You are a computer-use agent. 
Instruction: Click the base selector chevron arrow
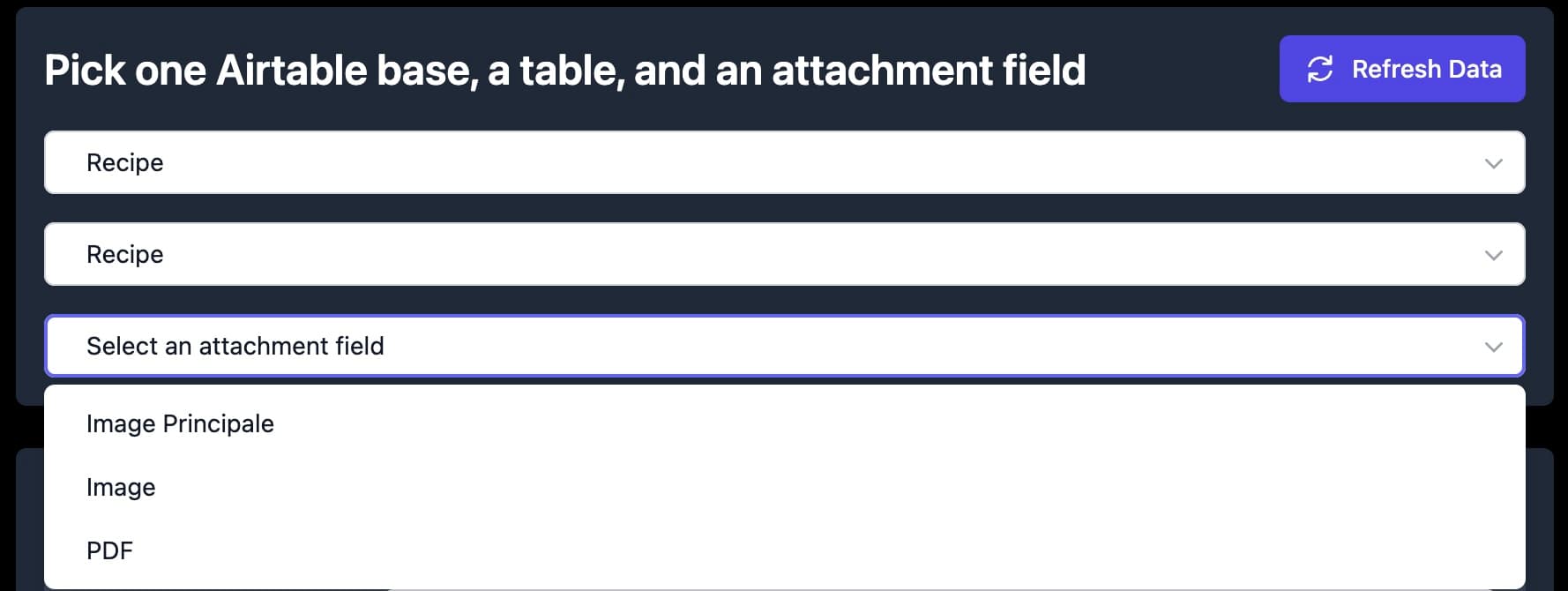1493,163
